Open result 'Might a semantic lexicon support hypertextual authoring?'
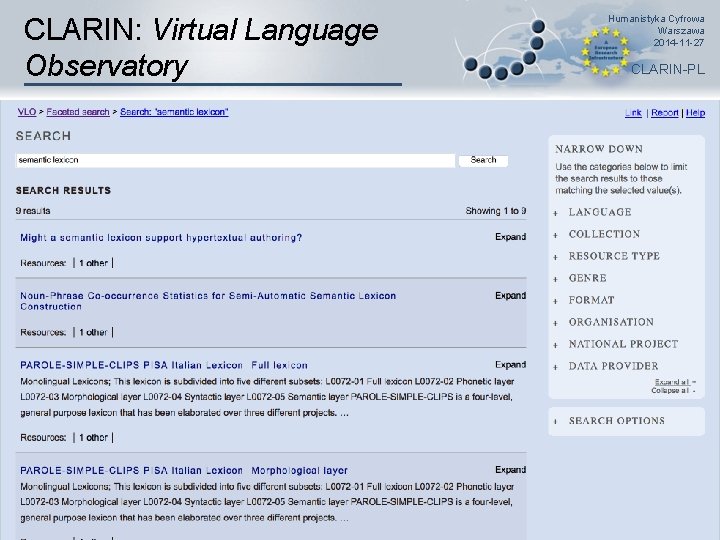This screenshot has width=720, height=540. (161, 238)
